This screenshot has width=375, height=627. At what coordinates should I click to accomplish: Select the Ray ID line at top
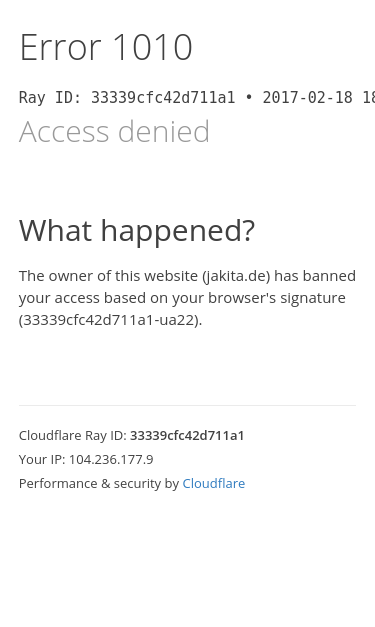(x=197, y=98)
